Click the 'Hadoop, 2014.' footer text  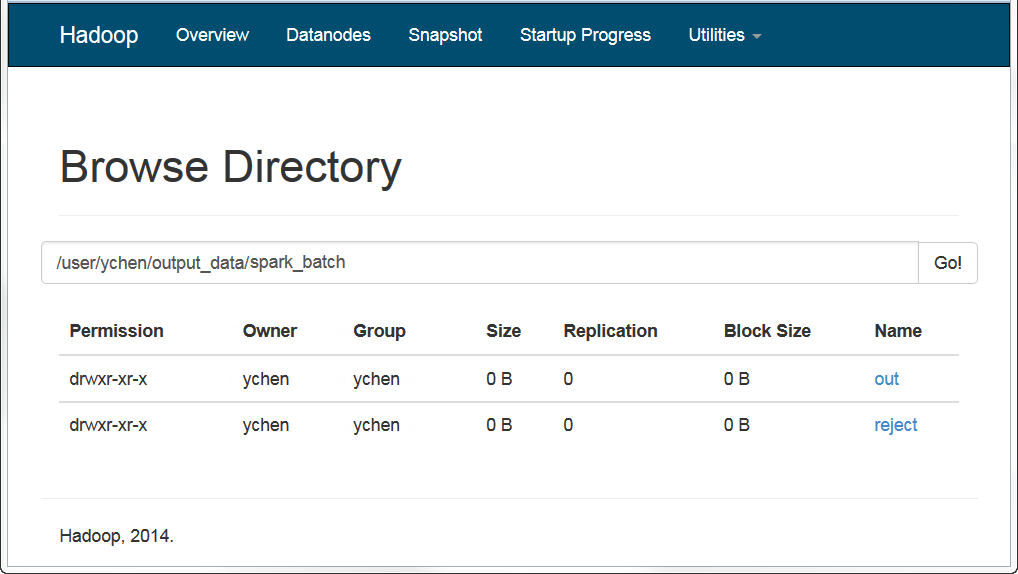tap(117, 536)
